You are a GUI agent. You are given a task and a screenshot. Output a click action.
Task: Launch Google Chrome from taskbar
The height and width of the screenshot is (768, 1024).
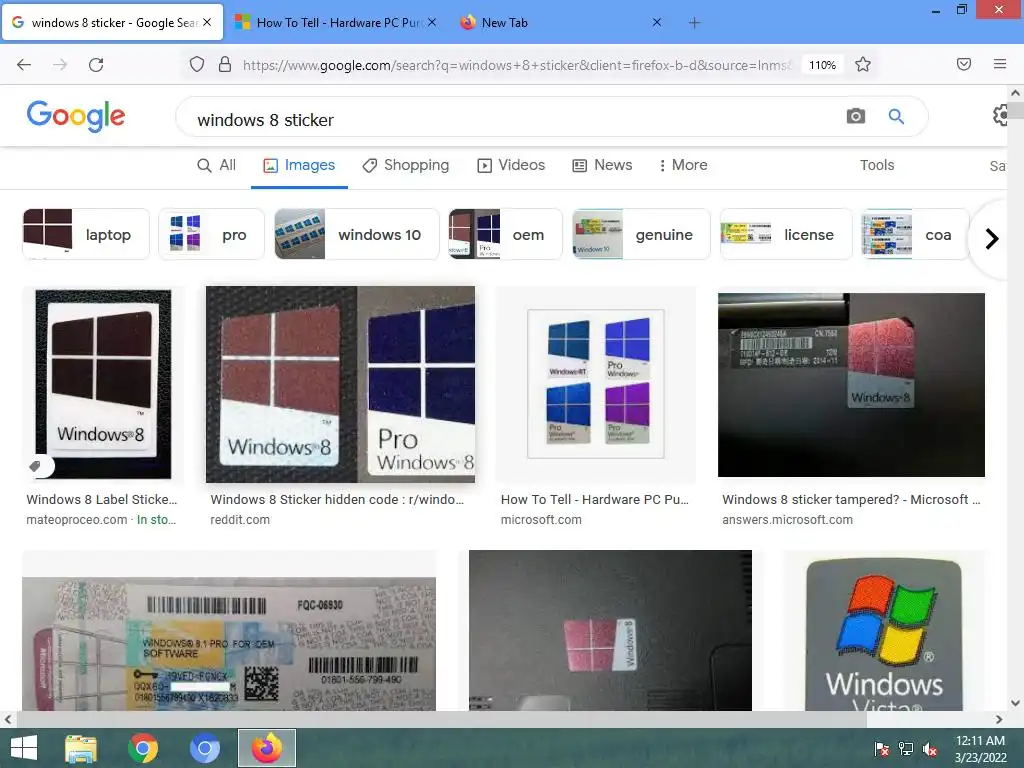tap(143, 748)
